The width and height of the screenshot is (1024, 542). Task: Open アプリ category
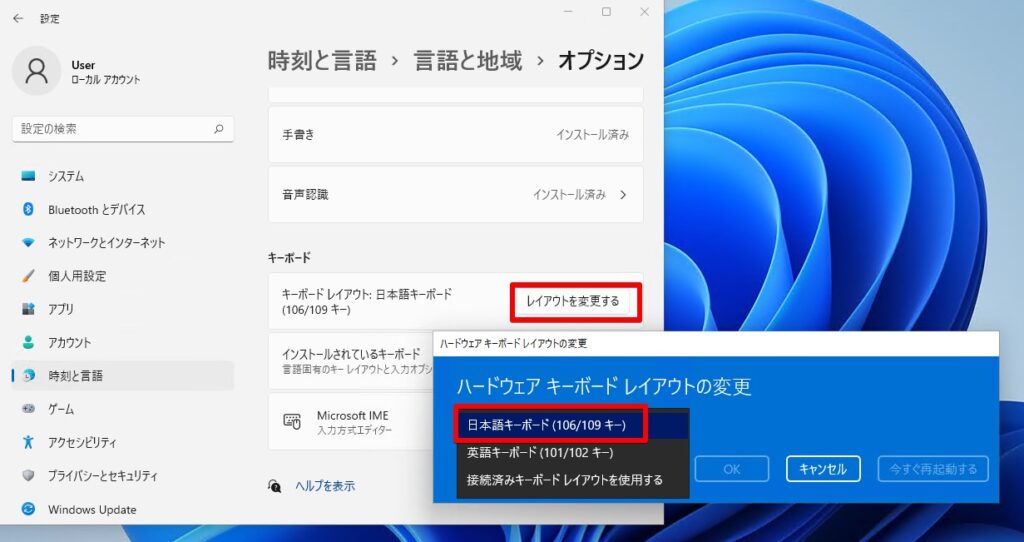[123, 310]
